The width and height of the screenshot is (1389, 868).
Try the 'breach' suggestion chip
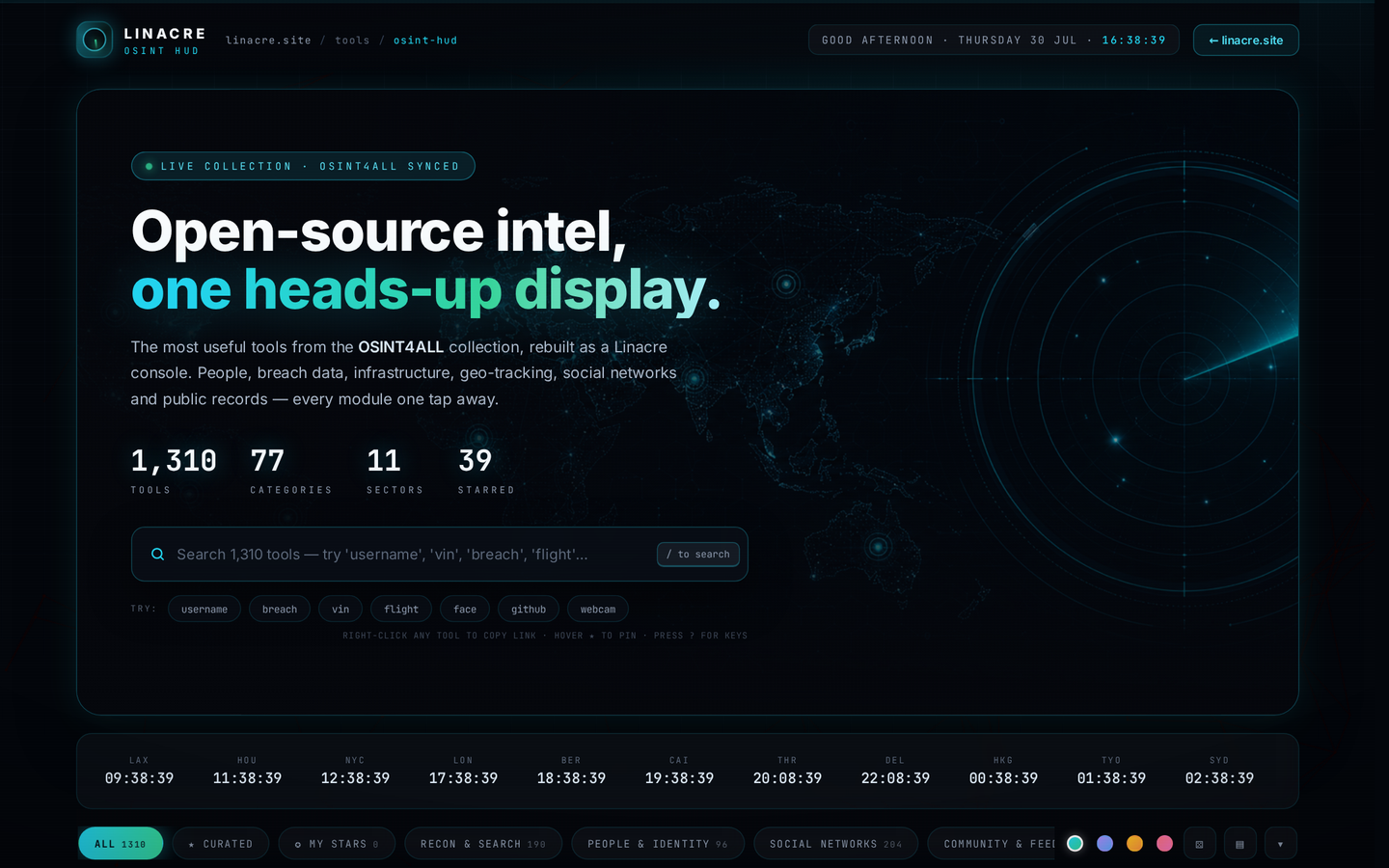pos(280,610)
